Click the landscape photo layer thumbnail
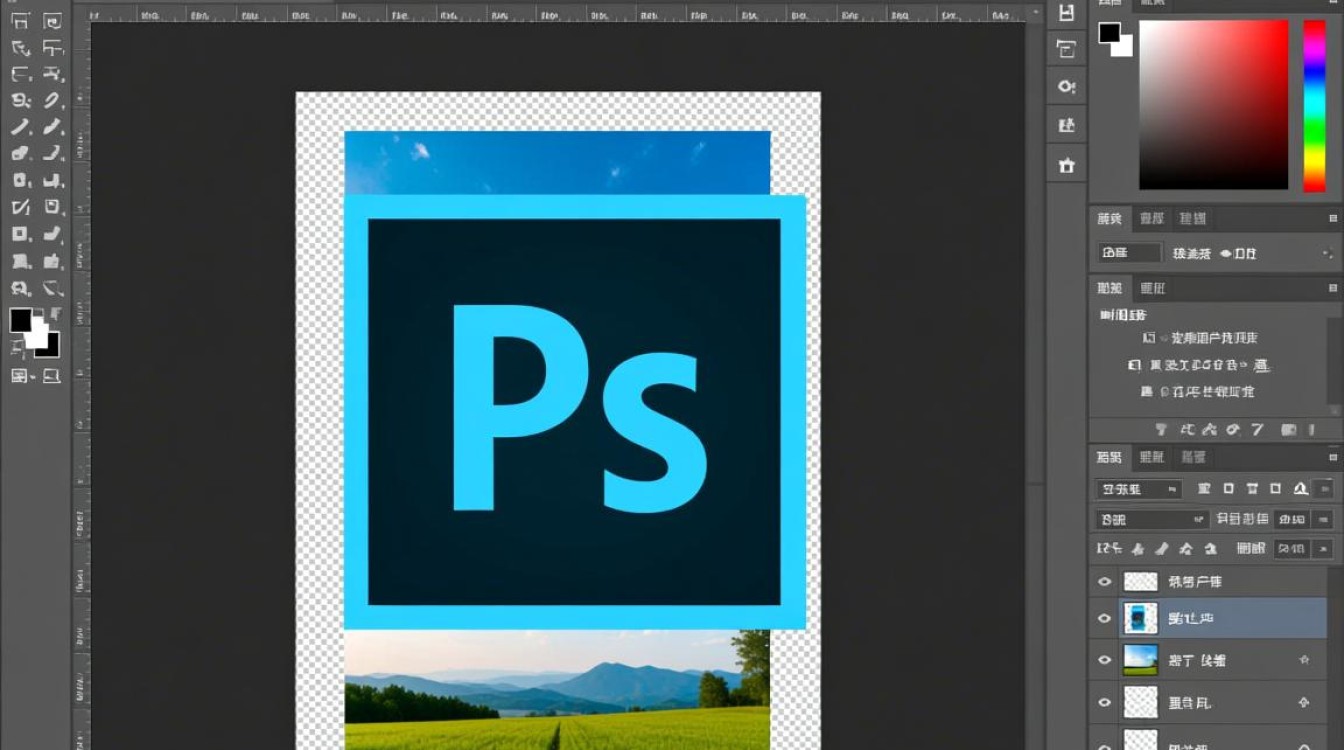The height and width of the screenshot is (750, 1344). (1140, 660)
